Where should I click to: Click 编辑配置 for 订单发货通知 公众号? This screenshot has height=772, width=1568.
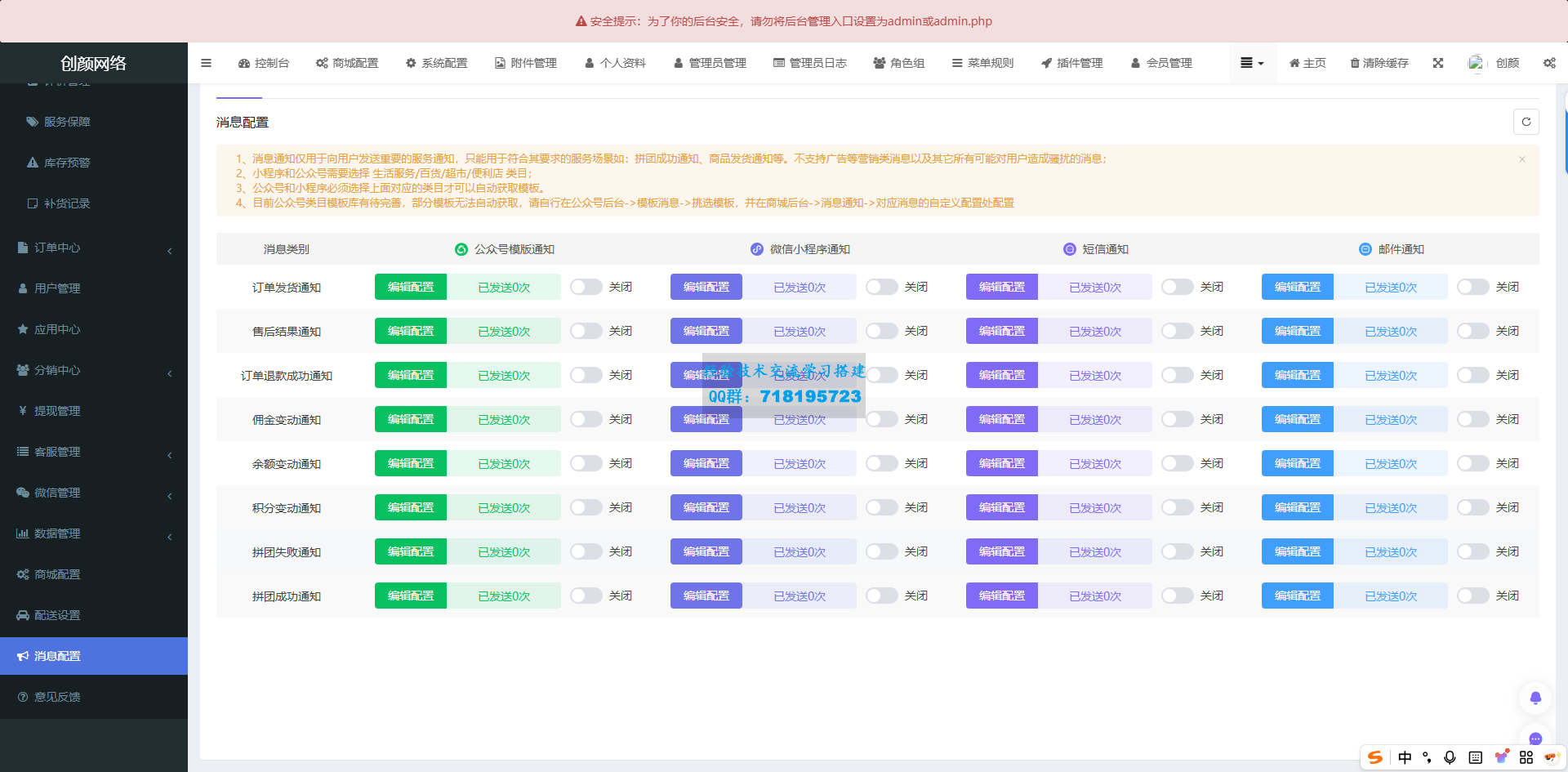coord(411,287)
